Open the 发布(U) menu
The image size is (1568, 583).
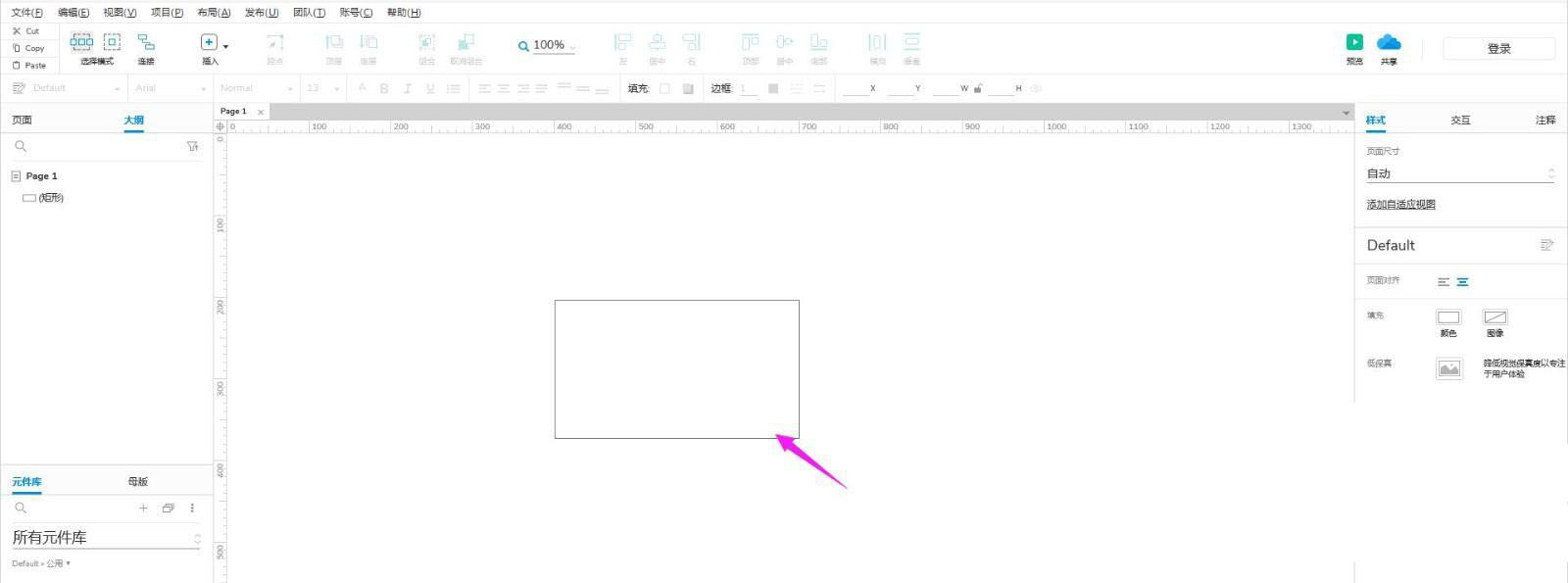tap(261, 13)
